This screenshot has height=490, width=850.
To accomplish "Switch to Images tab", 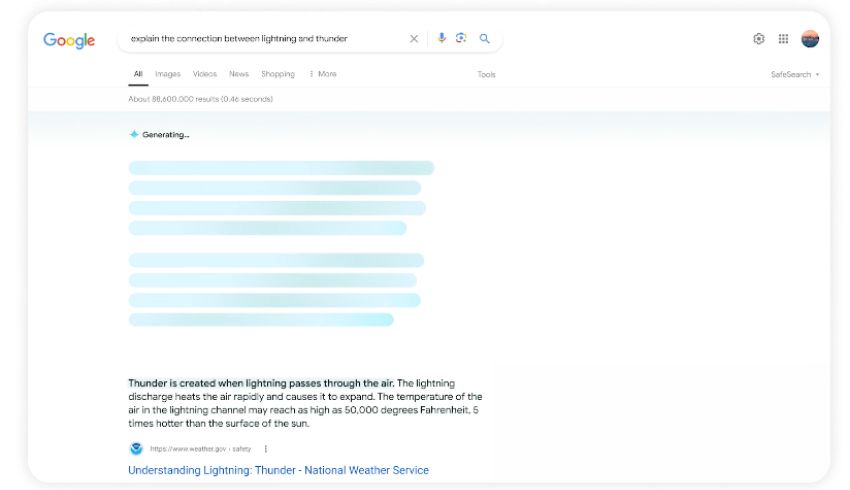I will [x=168, y=74].
